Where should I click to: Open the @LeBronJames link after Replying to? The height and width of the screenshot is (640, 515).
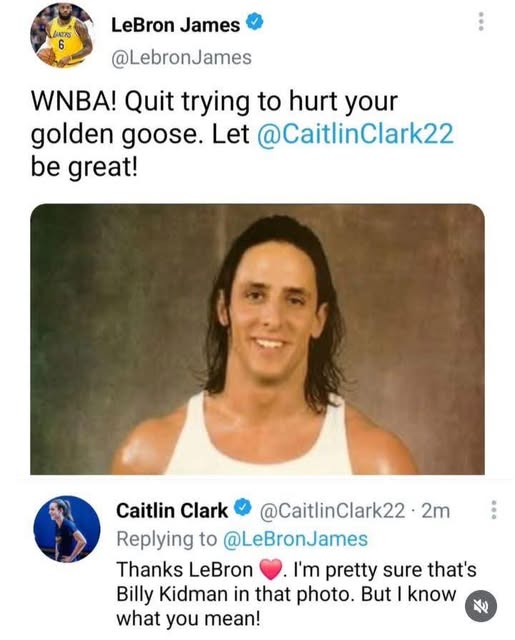[295, 539]
